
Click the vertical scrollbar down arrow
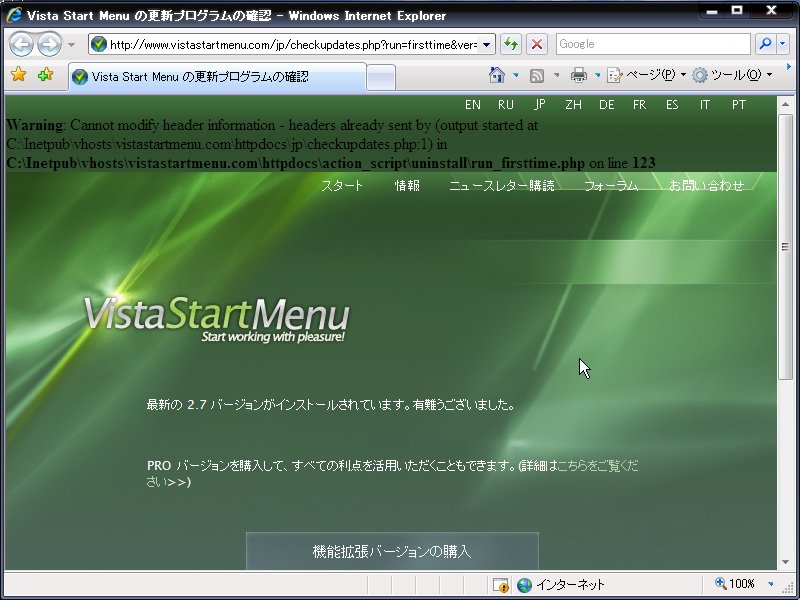click(785, 562)
